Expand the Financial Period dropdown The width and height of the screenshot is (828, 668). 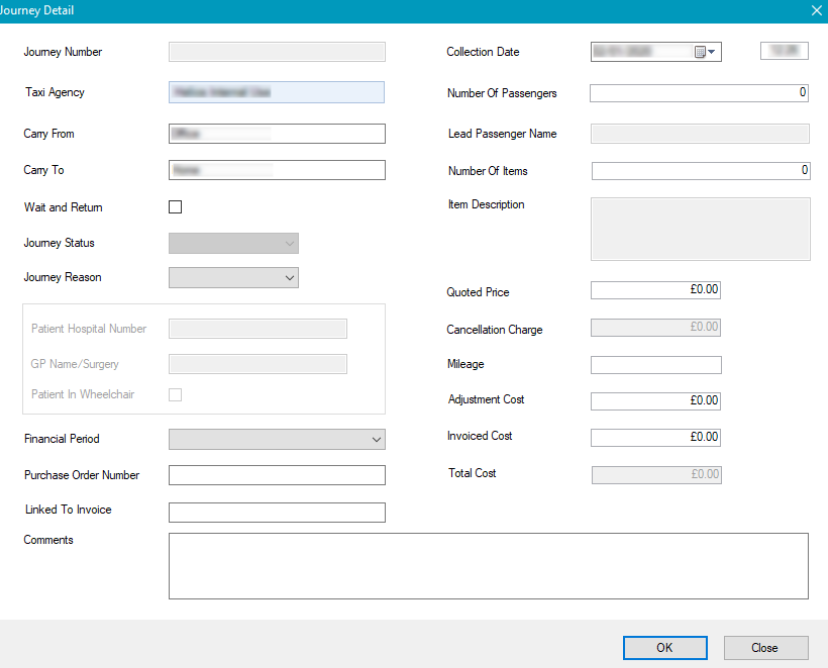click(x=277, y=439)
